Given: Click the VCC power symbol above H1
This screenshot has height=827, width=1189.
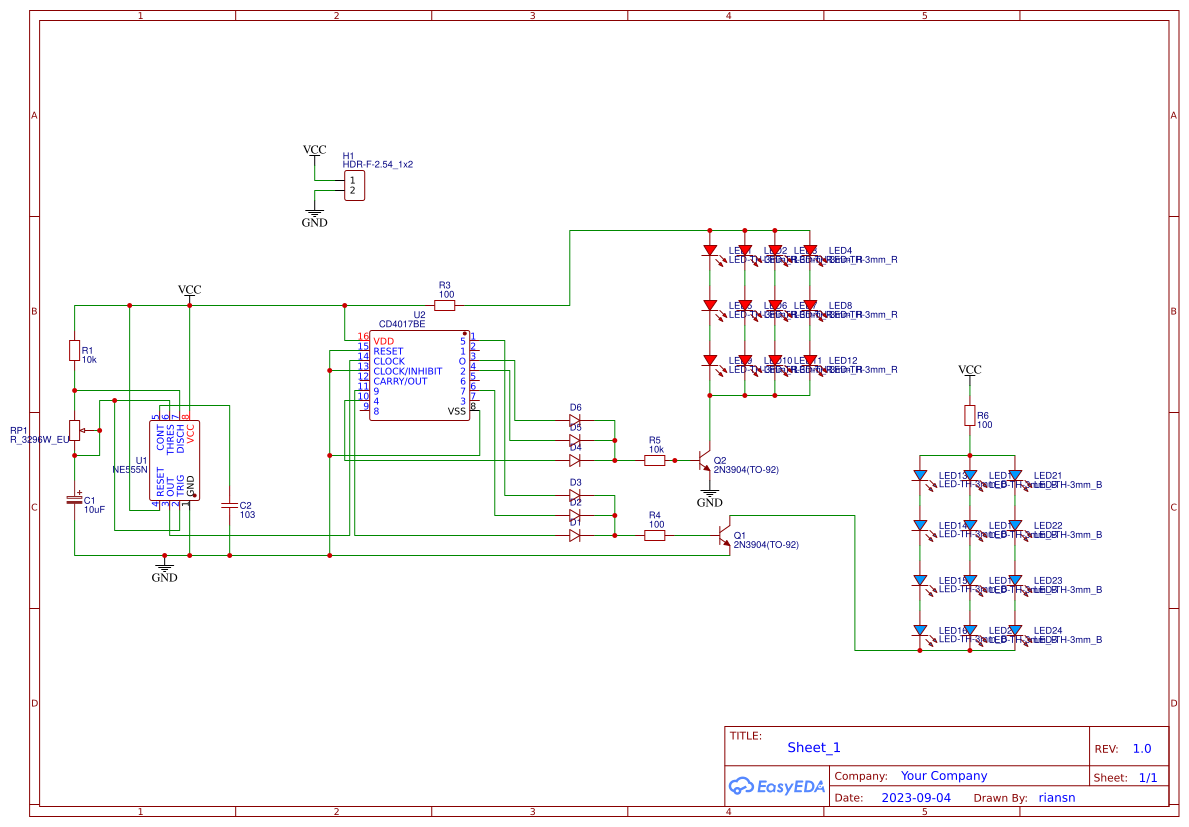Looking at the screenshot, I should (x=314, y=151).
